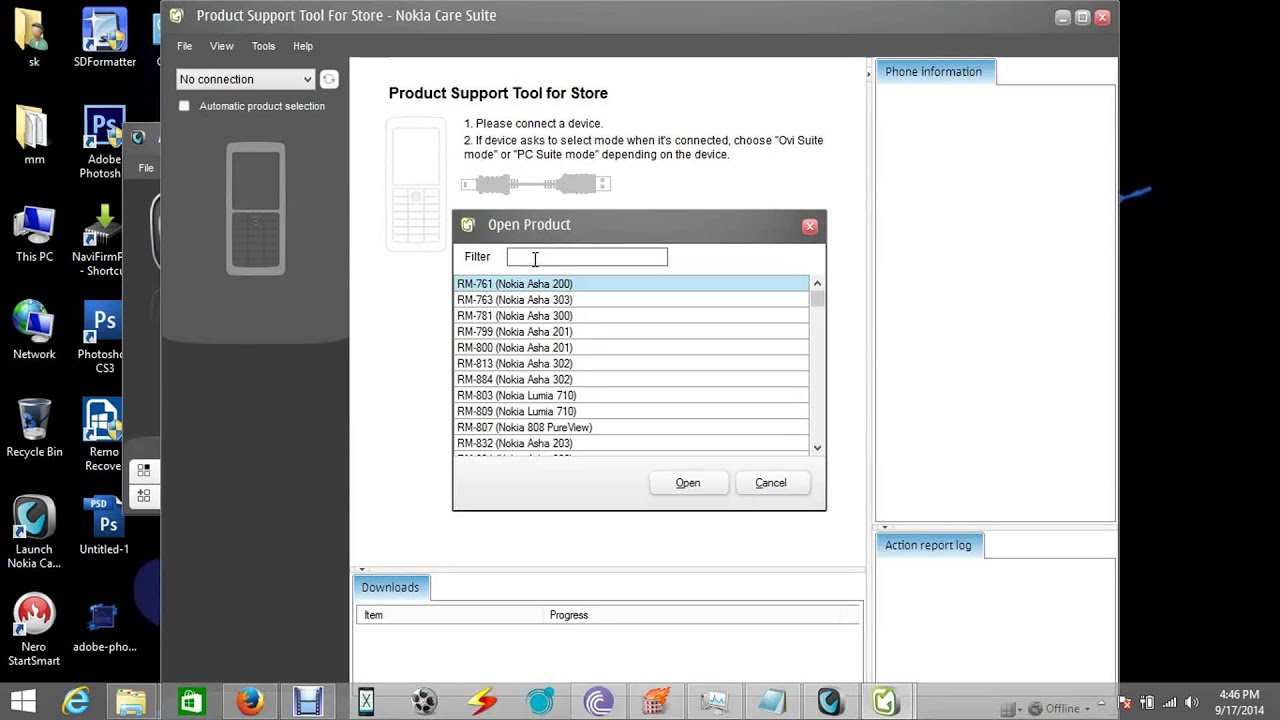
Task: Click the refresh connection icon
Action: [x=329, y=79]
